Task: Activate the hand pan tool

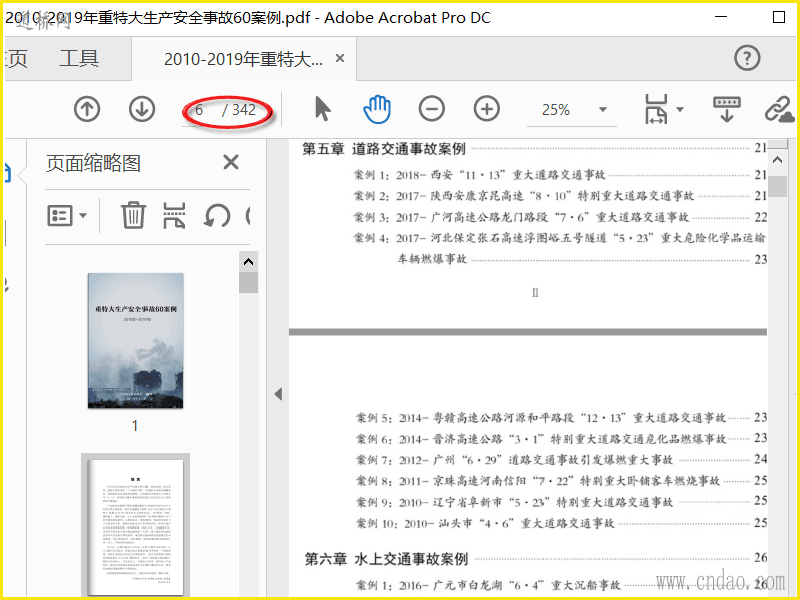Action: click(377, 109)
